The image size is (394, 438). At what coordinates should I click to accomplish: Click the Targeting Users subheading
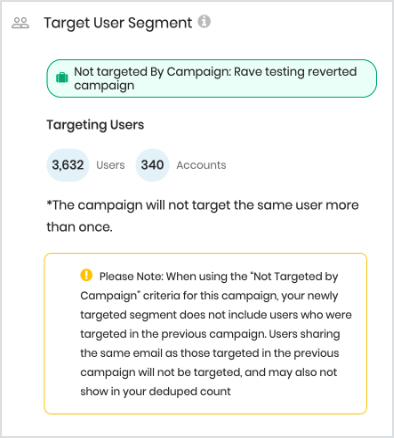[x=95, y=125]
